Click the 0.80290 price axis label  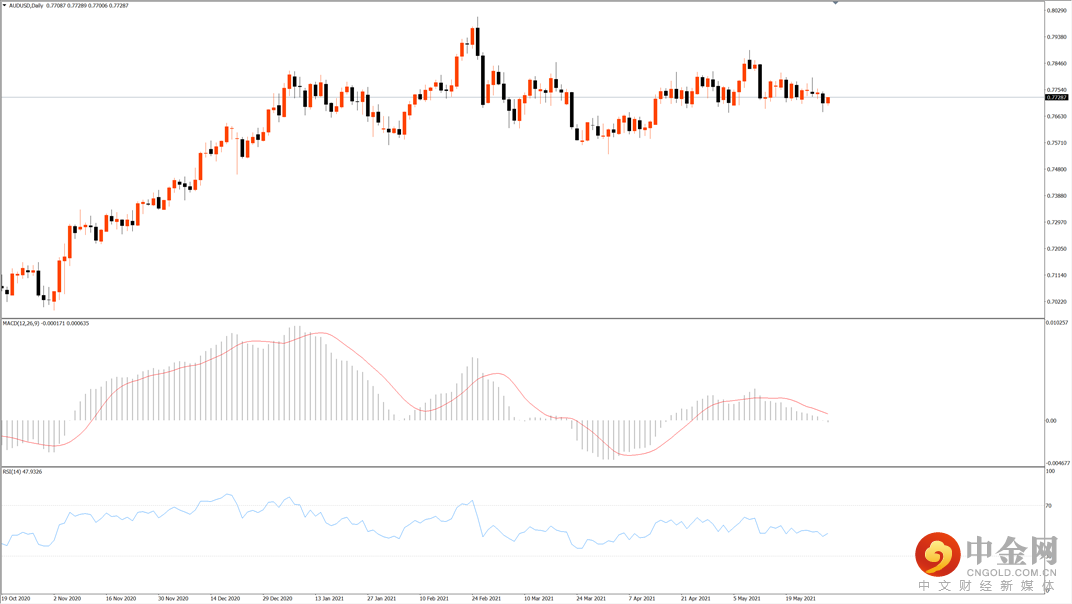point(1056,11)
